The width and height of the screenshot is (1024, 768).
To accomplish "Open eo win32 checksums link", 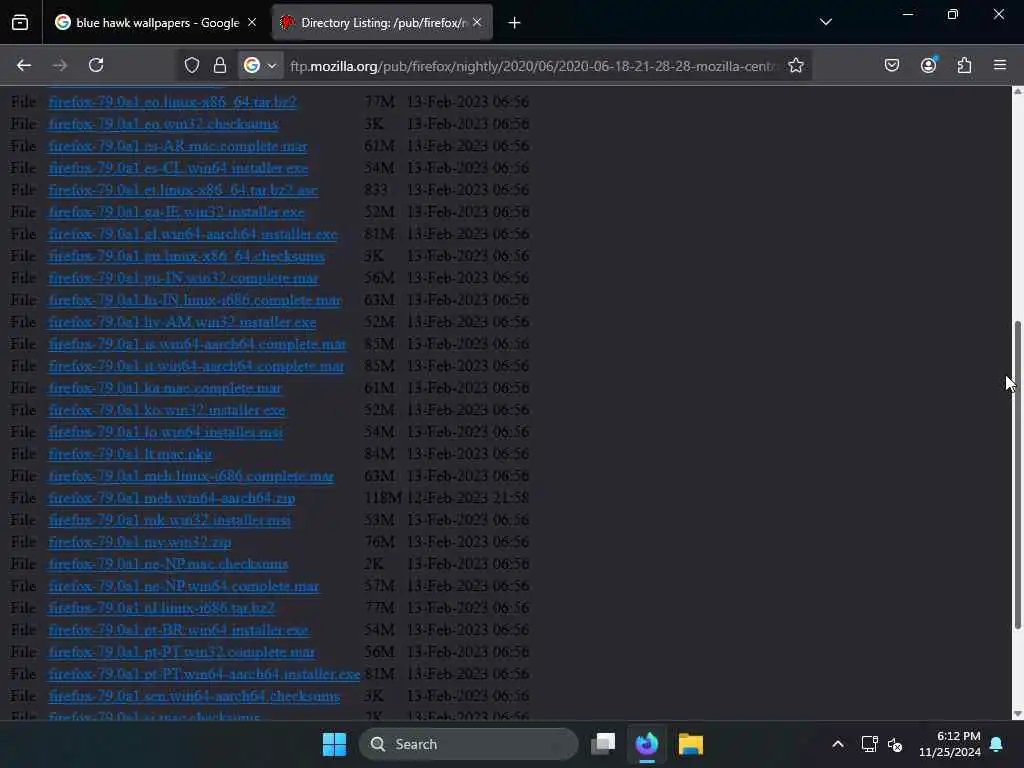I will [x=163, y=124].
